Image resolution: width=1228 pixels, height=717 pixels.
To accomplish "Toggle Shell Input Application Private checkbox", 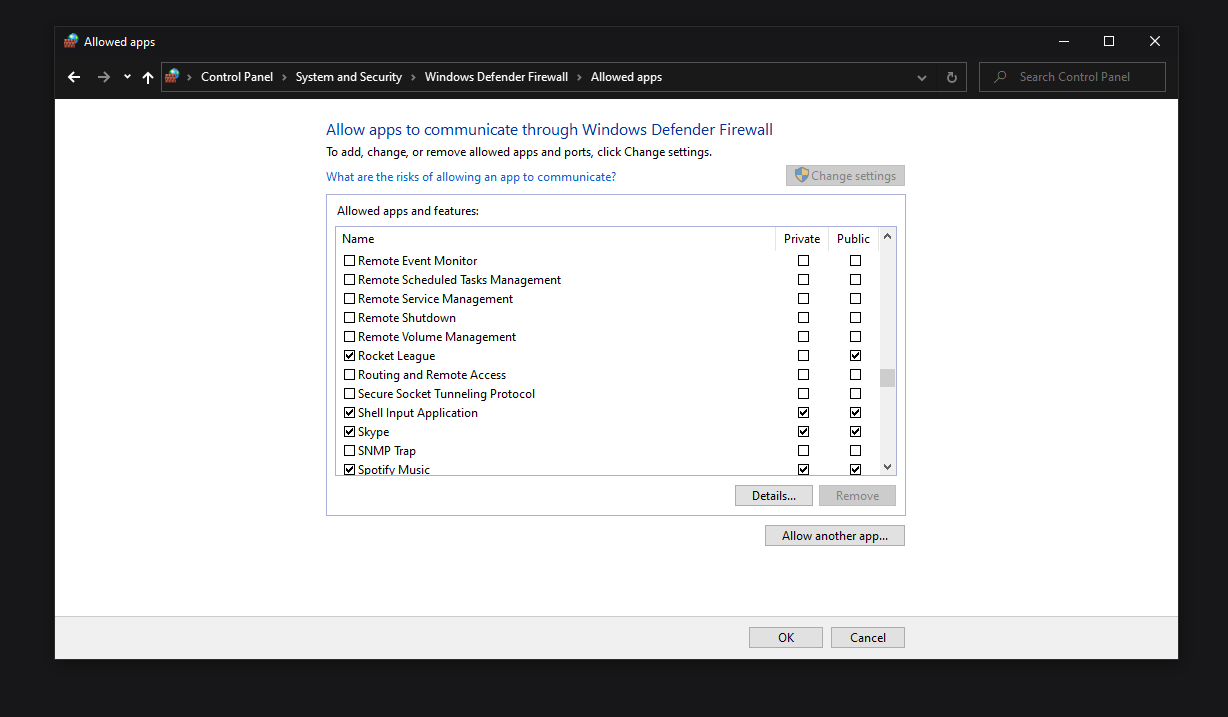I will click(x=804, y=413).
